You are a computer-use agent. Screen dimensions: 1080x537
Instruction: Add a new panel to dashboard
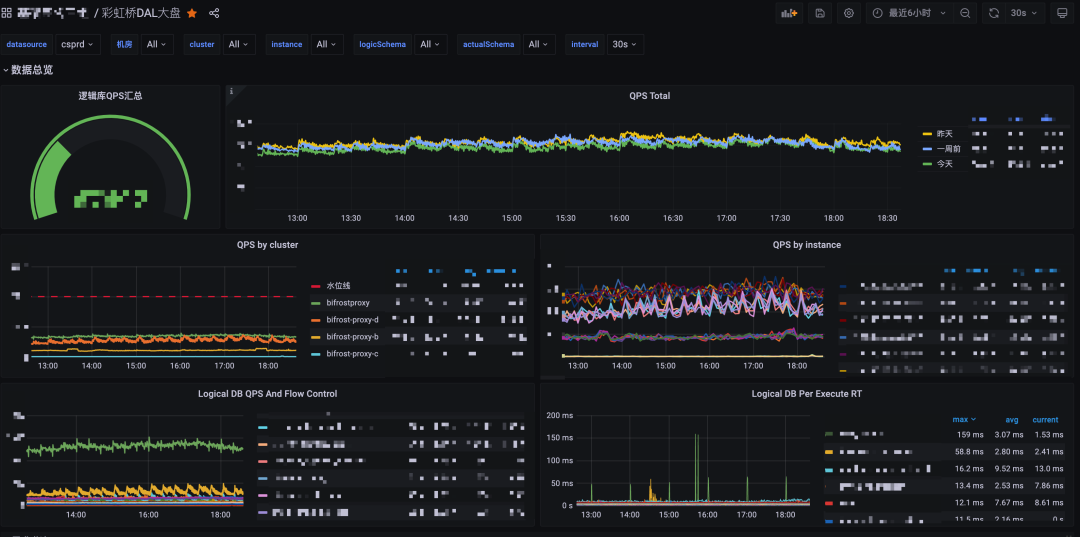[x=789, y=13]
